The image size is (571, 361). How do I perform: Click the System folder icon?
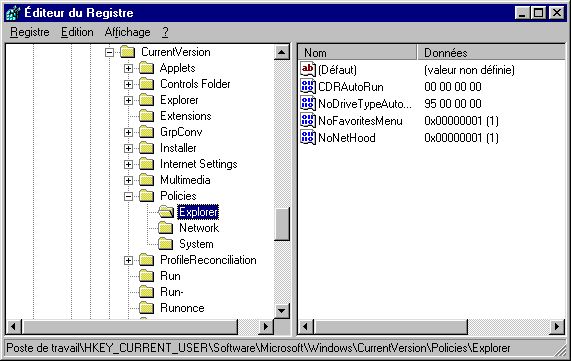pyautogui.click(x=166, y=244)
